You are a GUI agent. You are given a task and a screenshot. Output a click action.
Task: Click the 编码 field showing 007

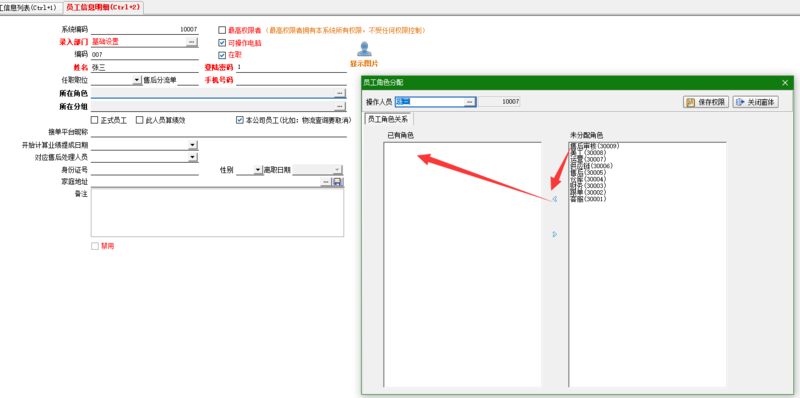click(x=144, y=55)
